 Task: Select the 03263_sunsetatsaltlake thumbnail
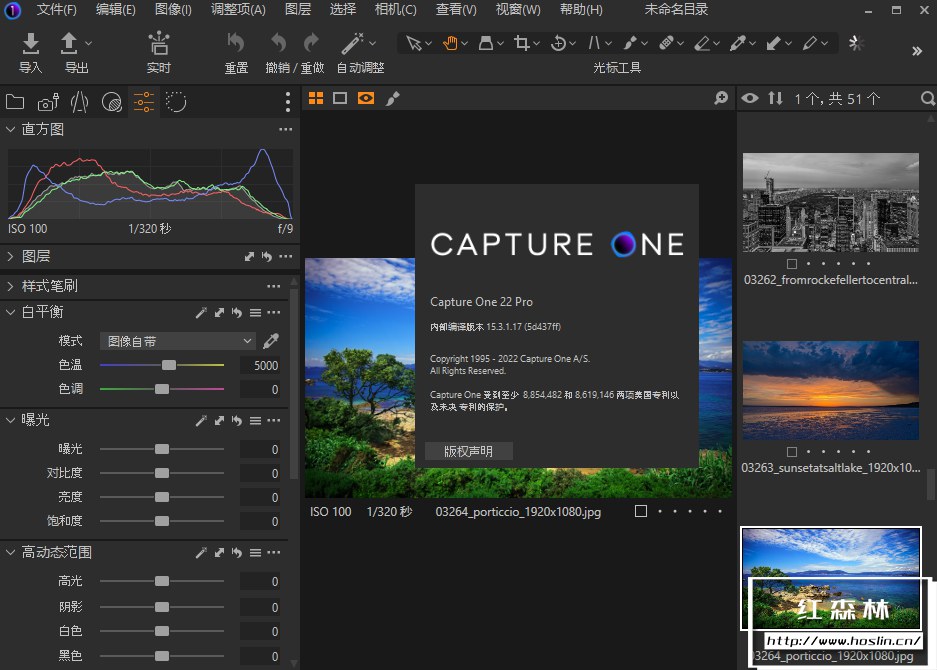coord(830,390)
